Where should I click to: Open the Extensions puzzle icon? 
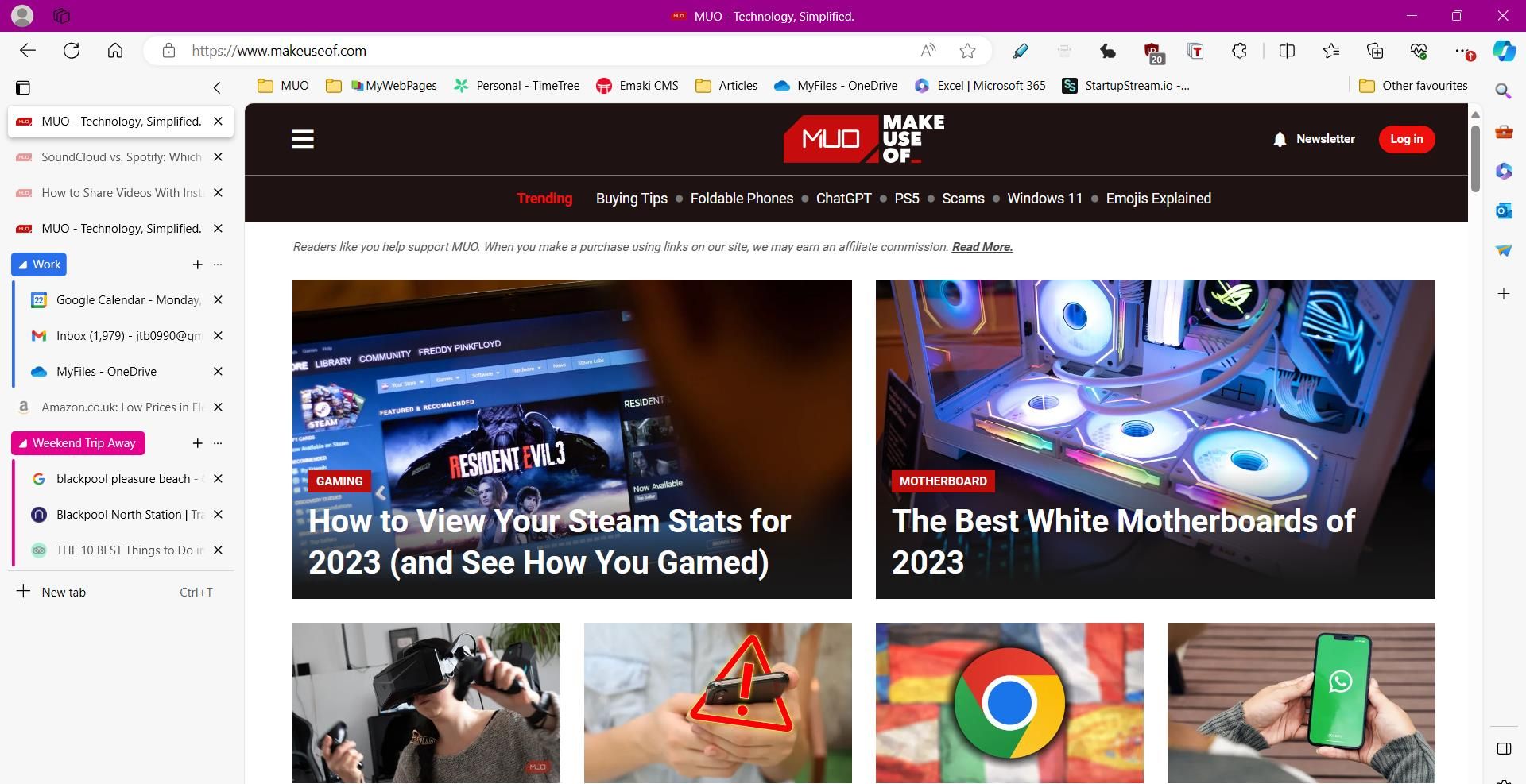pos(1238,51)
